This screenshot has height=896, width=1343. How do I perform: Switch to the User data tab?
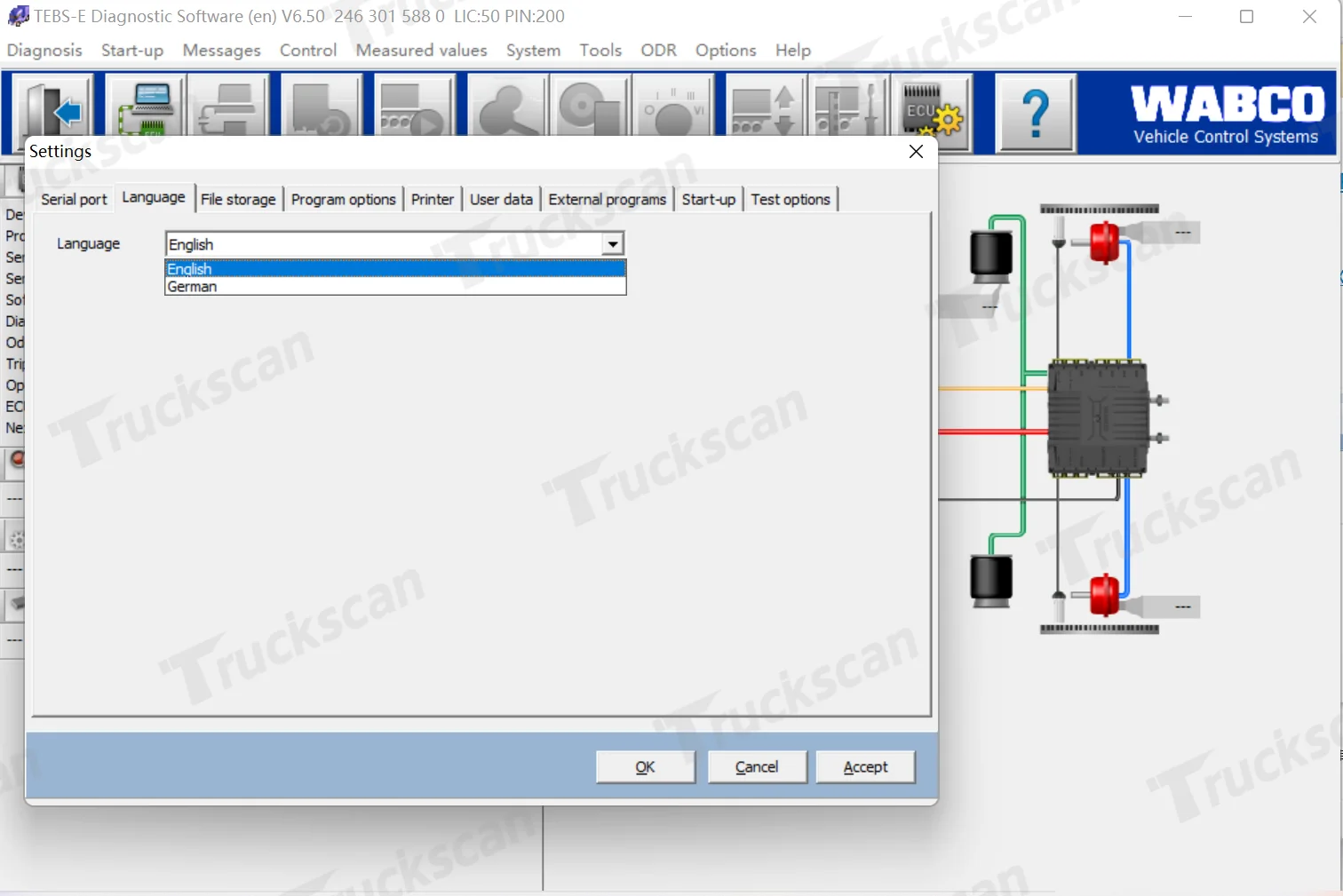click(x=501, y=200)
